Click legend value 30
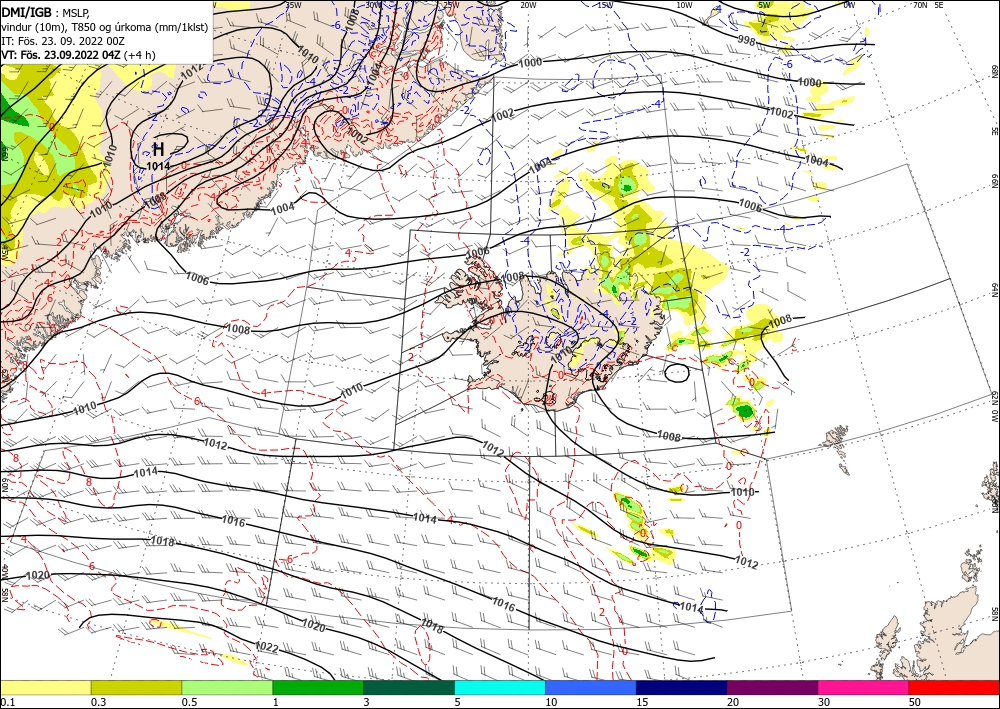 pos(825,702)
